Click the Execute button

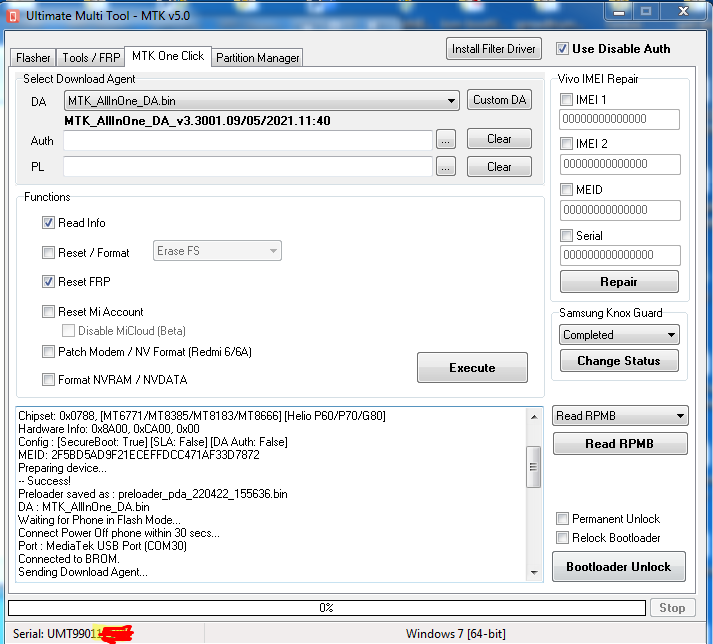[x=472, y=367]
